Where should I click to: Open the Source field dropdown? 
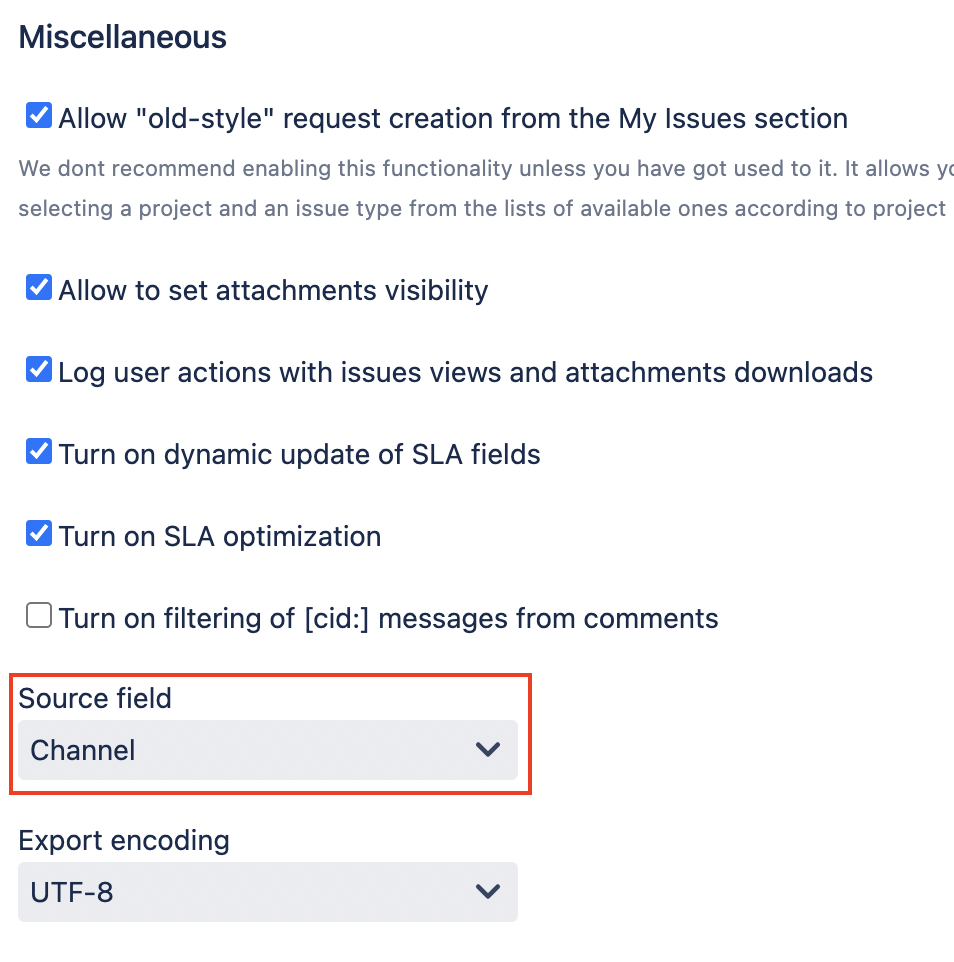tap(267, 749)
